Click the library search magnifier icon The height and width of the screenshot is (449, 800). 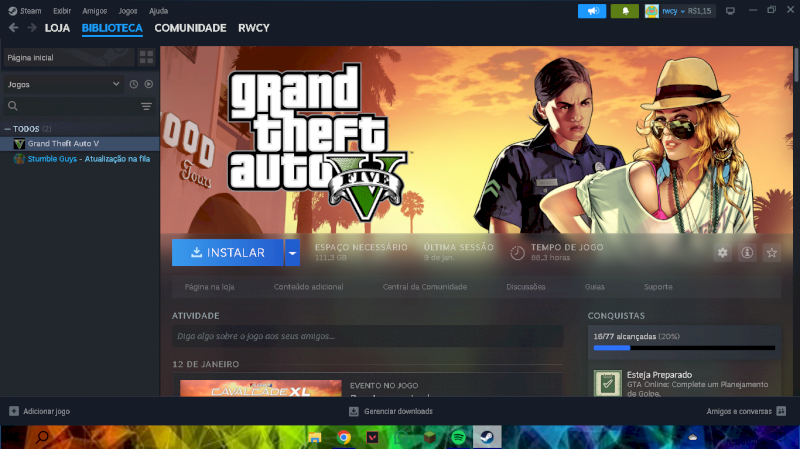click(x=13, y=106)
